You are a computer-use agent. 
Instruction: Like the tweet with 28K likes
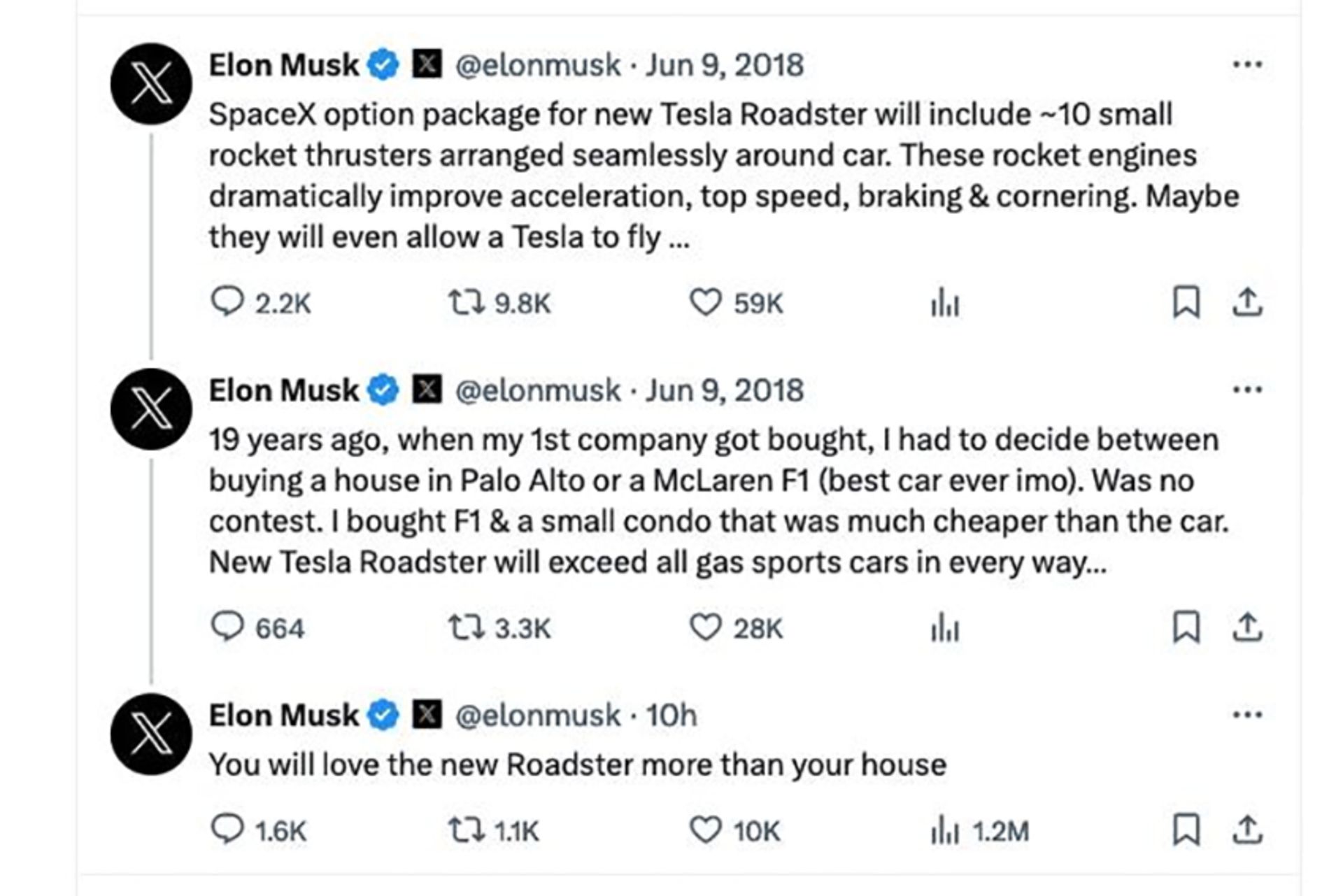705,627
